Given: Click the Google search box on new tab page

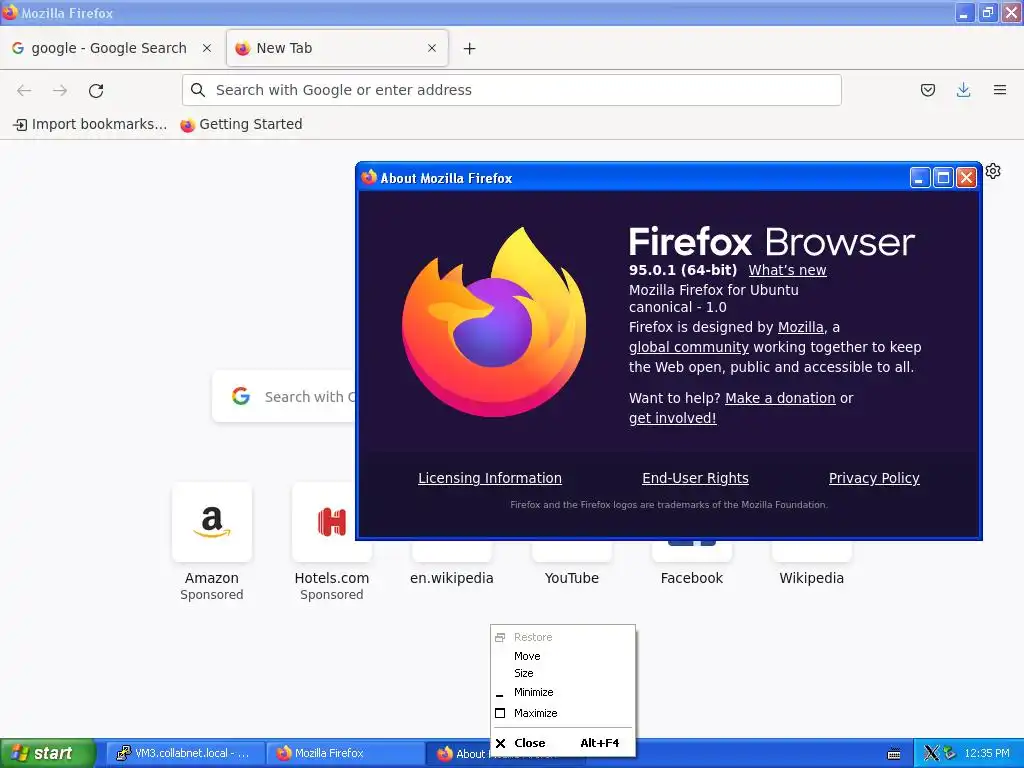Looking at the screenshot, I should point(284,396).
